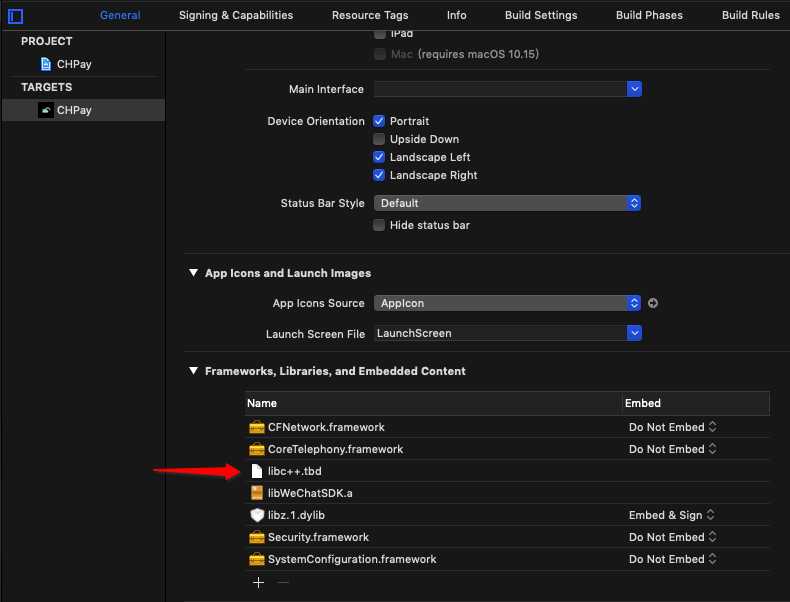Open the Status Bar Style dropdown
The width and height of the screenshot is (790, 602).
coord(507,203)
